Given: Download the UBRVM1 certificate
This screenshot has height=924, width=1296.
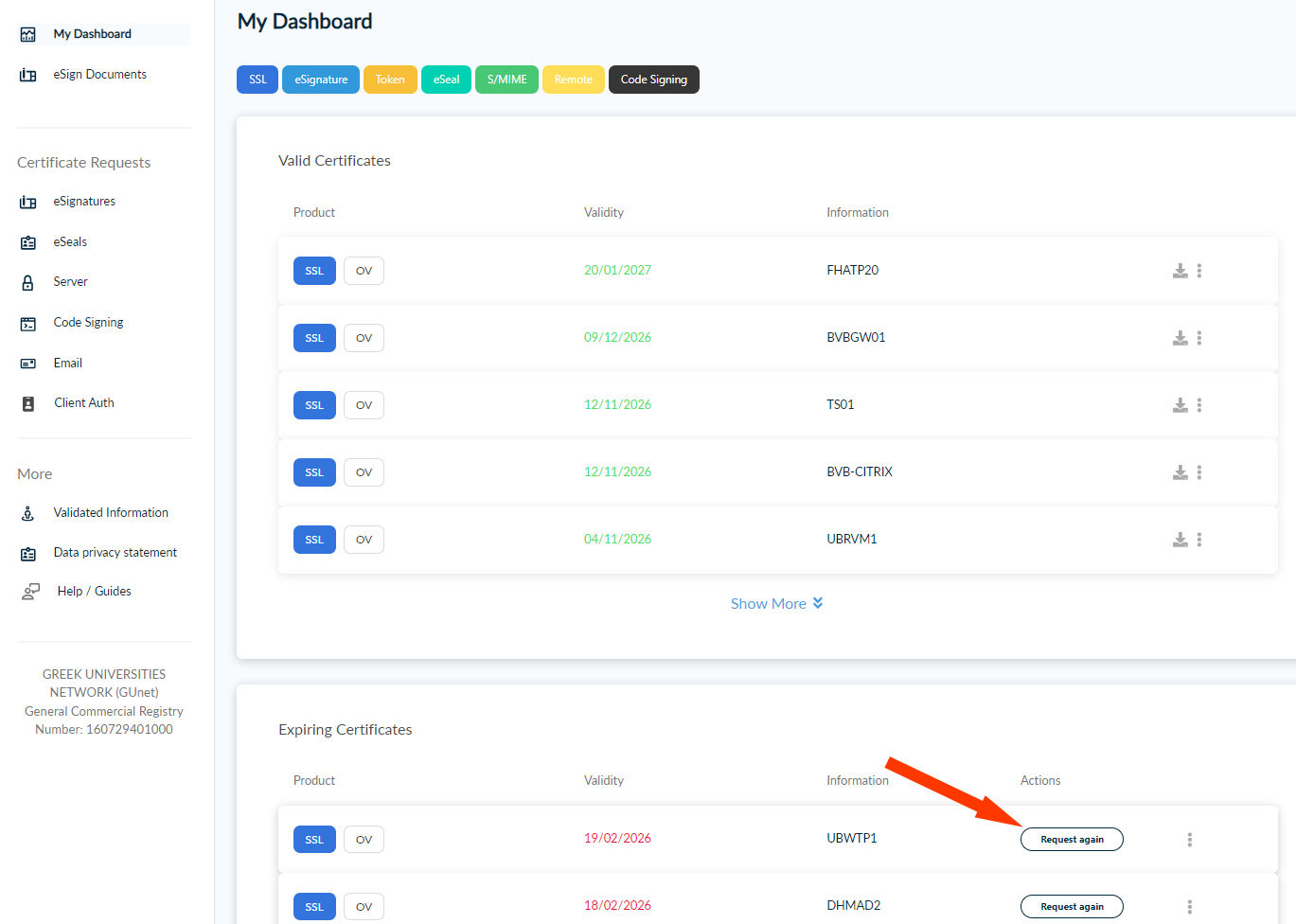Looking at the screenshot, I should coord(1180,540).
